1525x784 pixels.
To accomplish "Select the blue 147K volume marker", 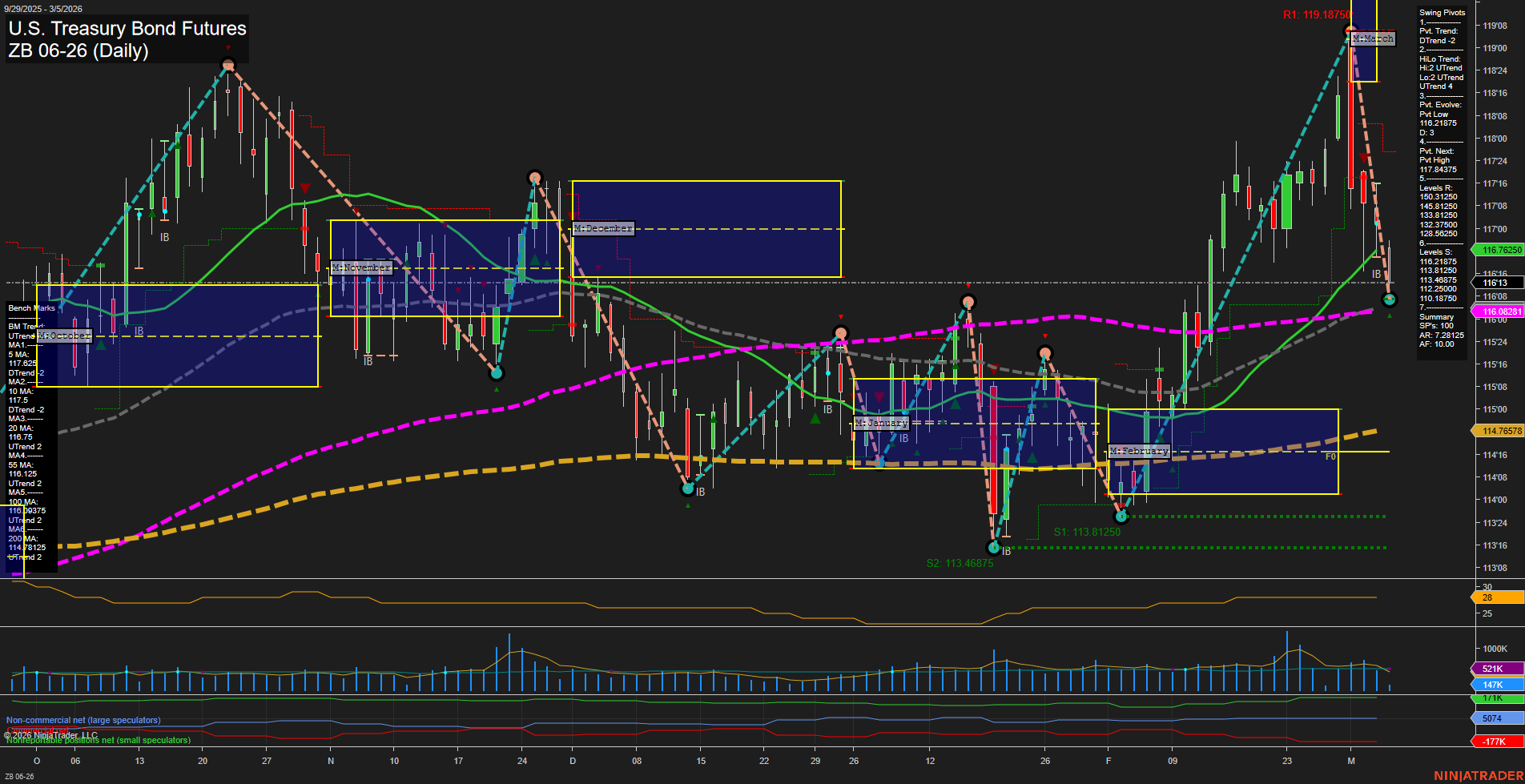I will click(1497, 684).
